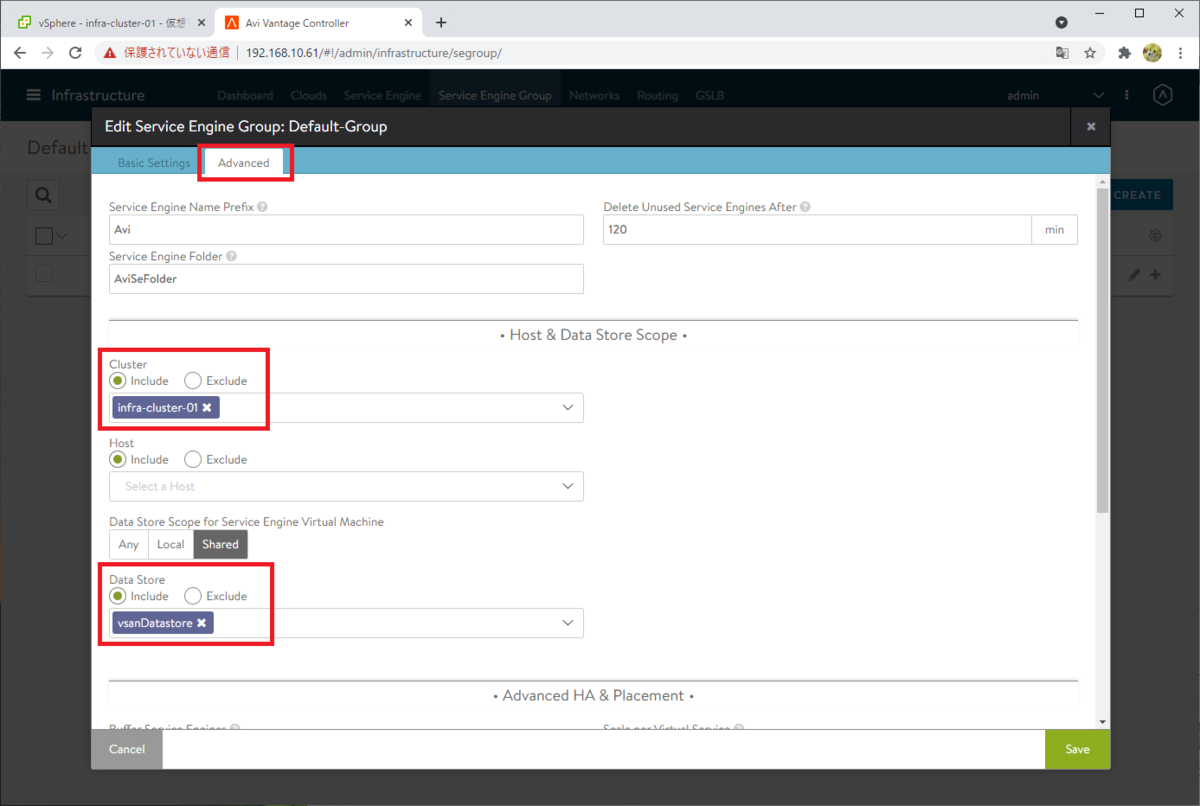Cancel editing the Service Engine Group
This screenshot has height=806, width=1200.
coord(127,749)
